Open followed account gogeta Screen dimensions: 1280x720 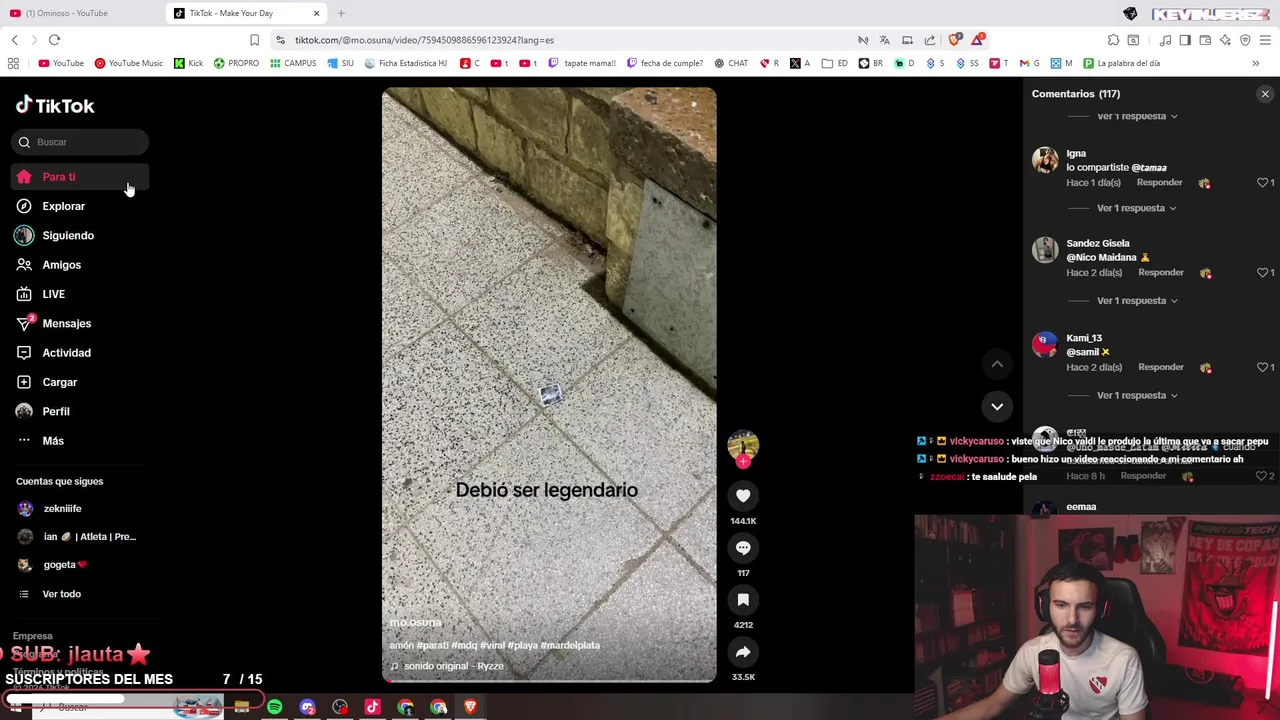click(x=64, y=565)
